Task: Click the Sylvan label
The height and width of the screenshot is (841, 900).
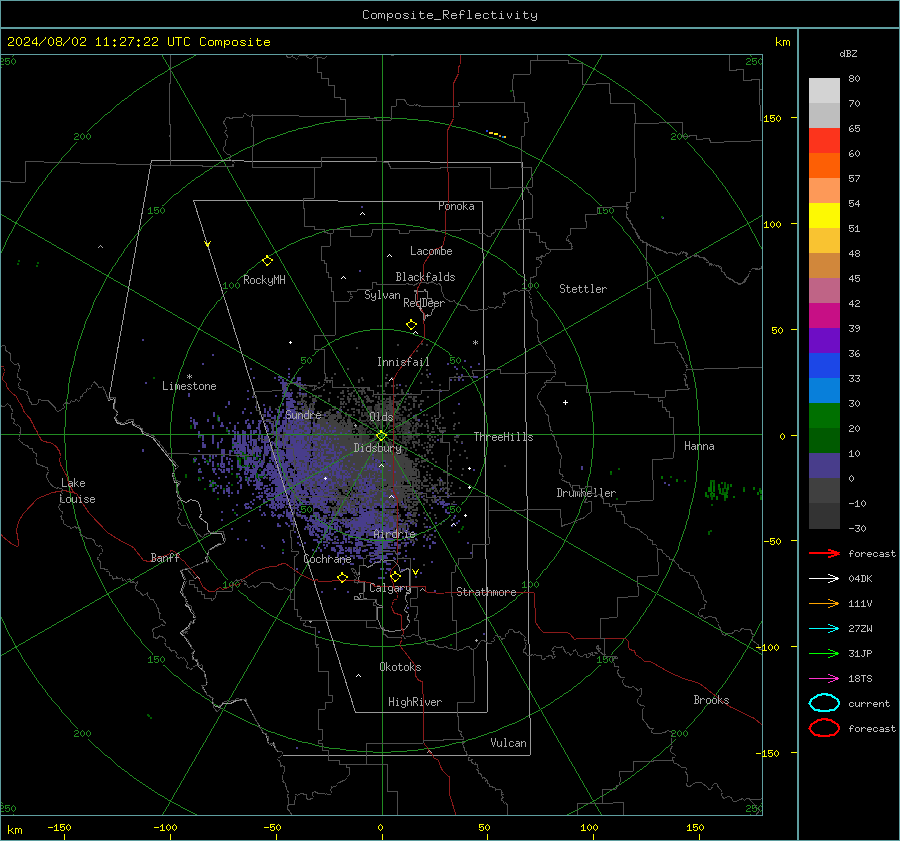Action: click(382, 295)
